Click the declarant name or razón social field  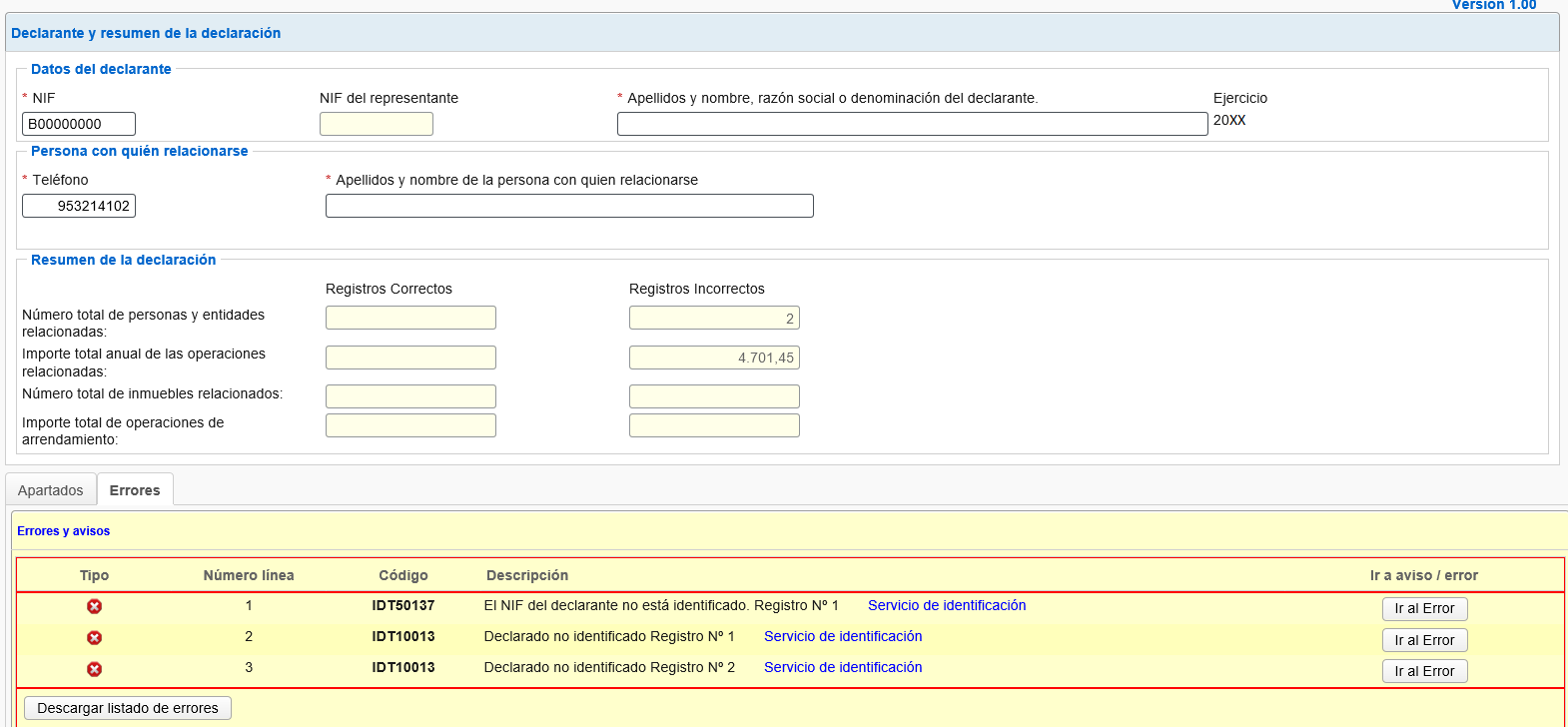tap(913, 124)
